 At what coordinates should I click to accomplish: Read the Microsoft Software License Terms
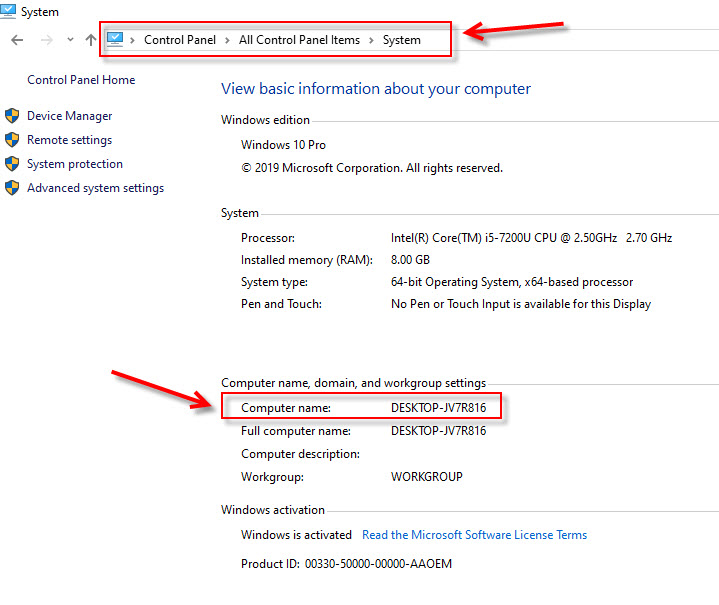[475, 535]
